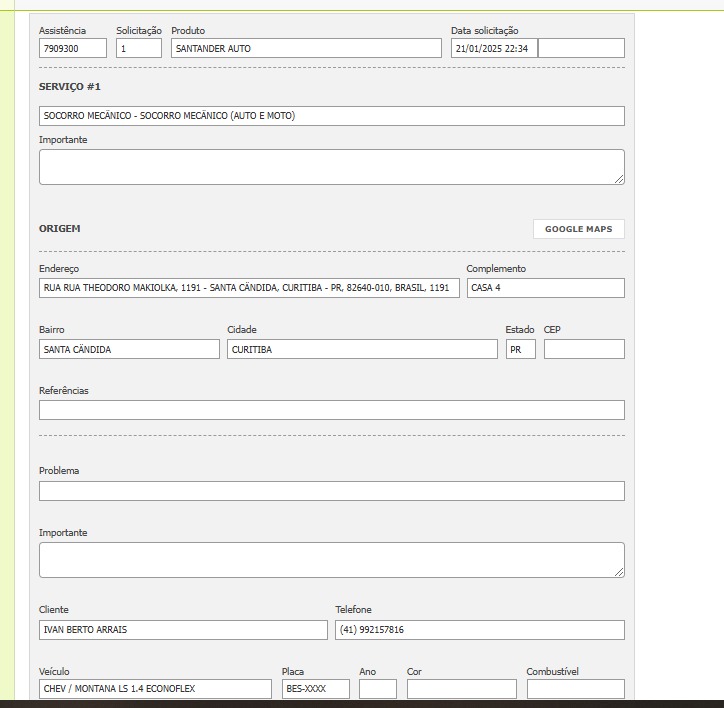Click the Bairro field SANTA CÂNDIDA
The width and height of the screenshot is (724, 708).
[129, 349]
